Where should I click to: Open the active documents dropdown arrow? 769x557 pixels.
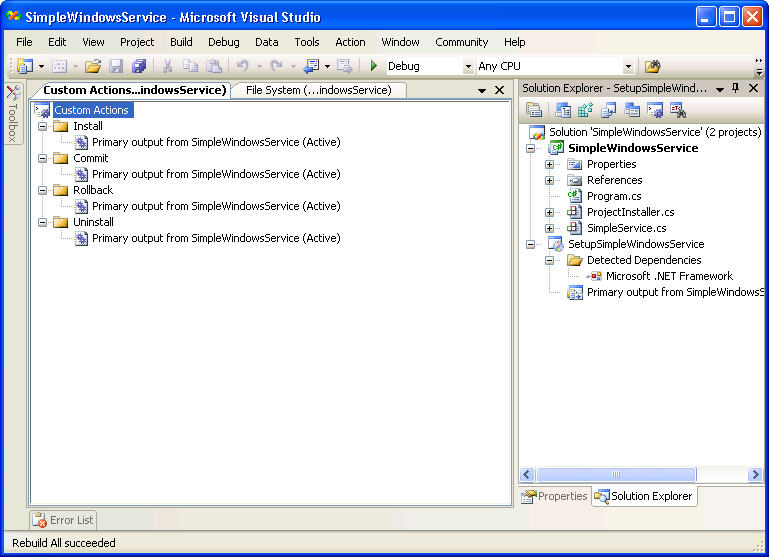(482, 91)
